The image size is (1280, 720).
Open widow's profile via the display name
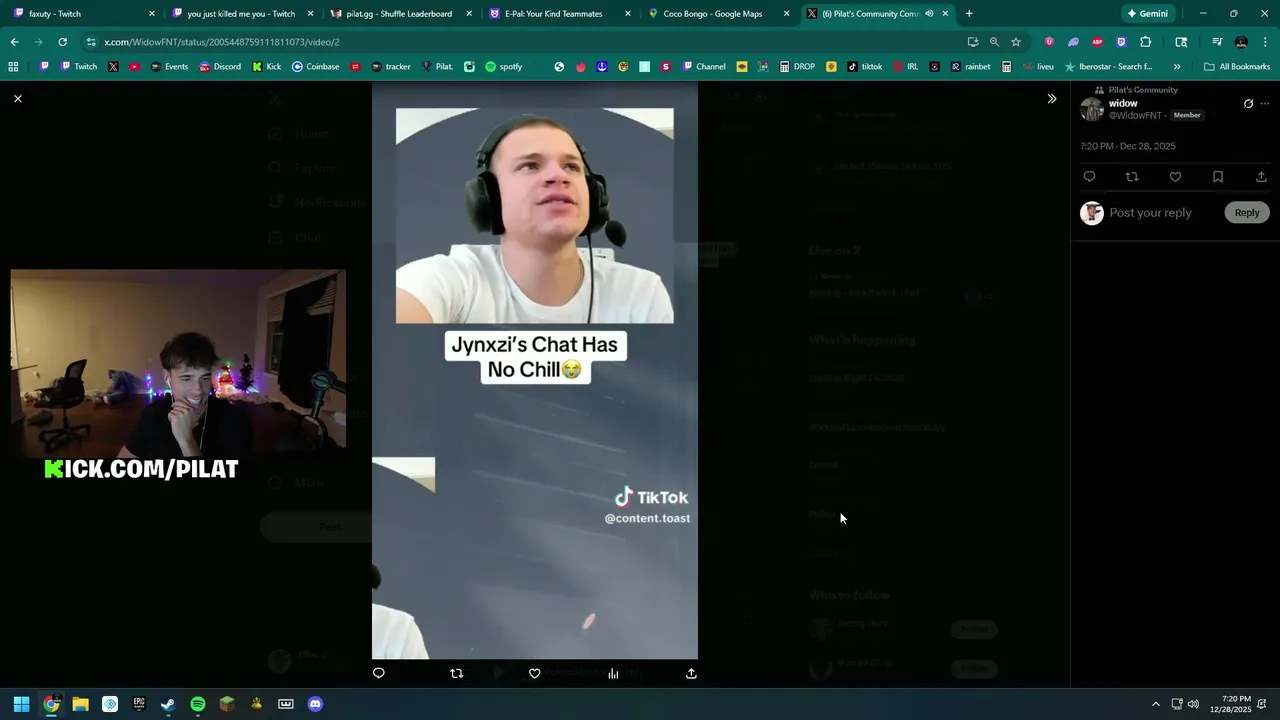pyautogui.click(x=1123, y=103)
